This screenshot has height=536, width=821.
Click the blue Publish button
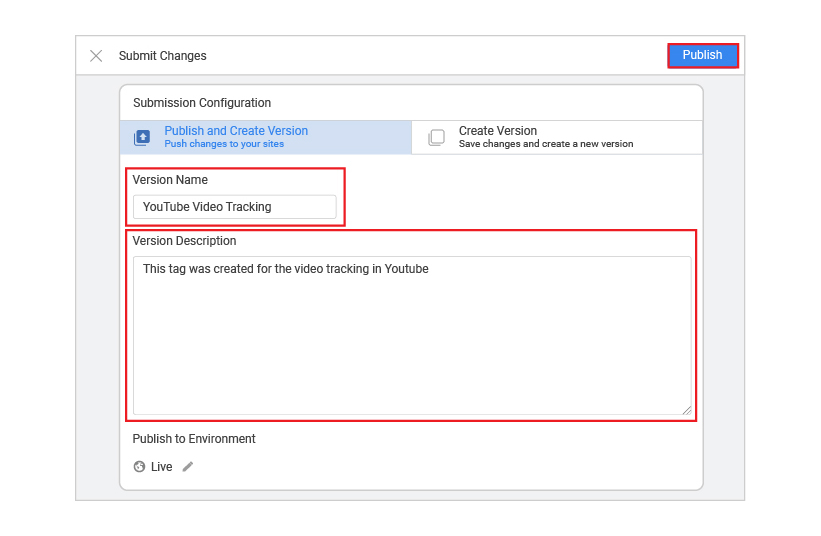(x=702, y=55)
